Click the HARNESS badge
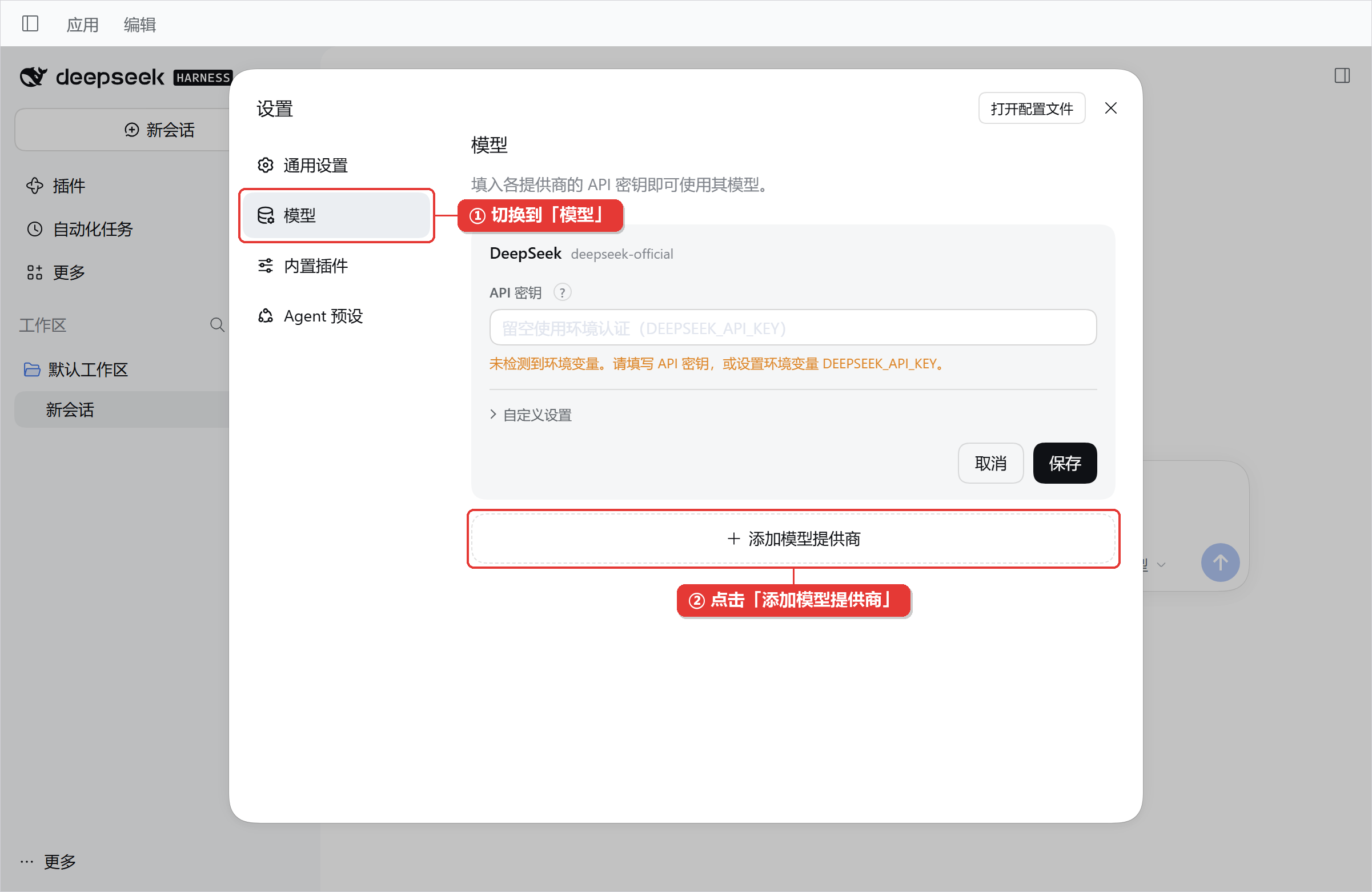Viewport: 1372px width, 892px height. point(203,77)
